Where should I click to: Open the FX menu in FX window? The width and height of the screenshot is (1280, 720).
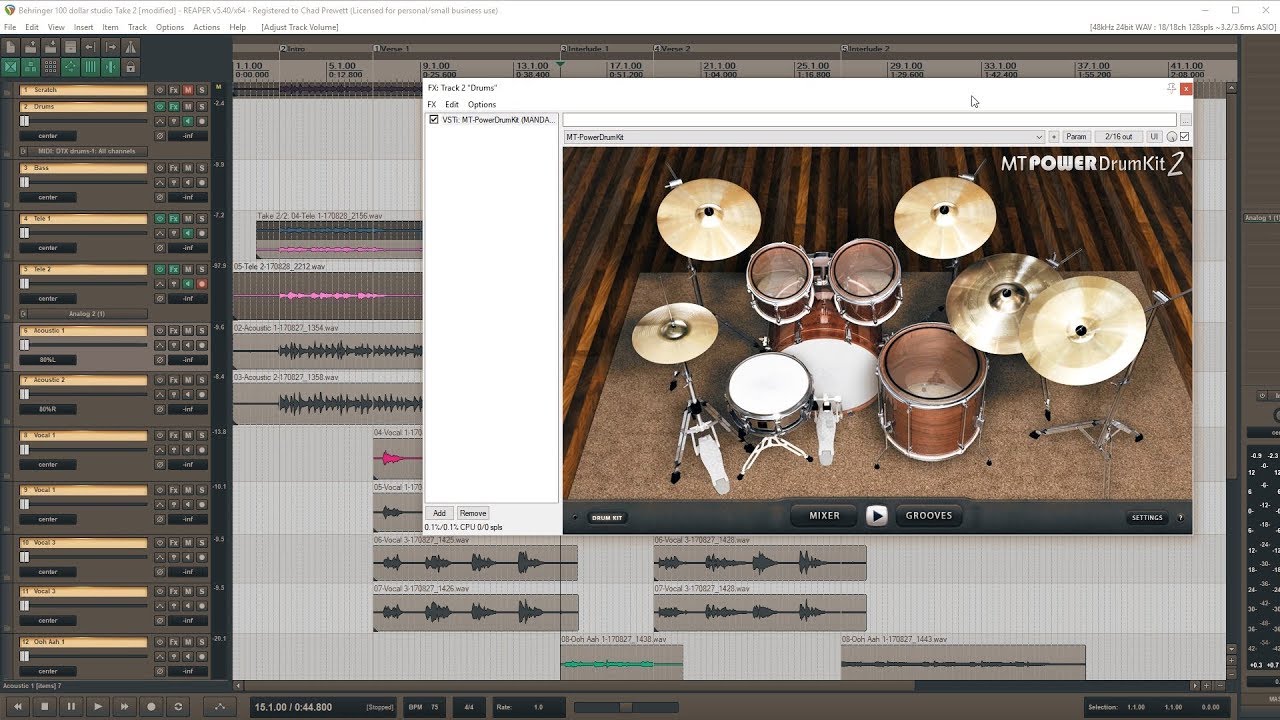click(432, 104)
